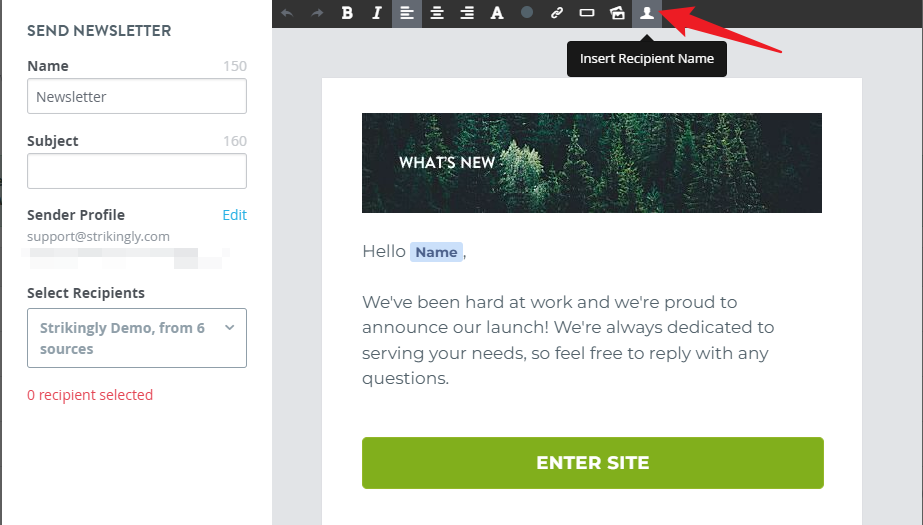
Task: Align text to the left
Action: point(407,13)
